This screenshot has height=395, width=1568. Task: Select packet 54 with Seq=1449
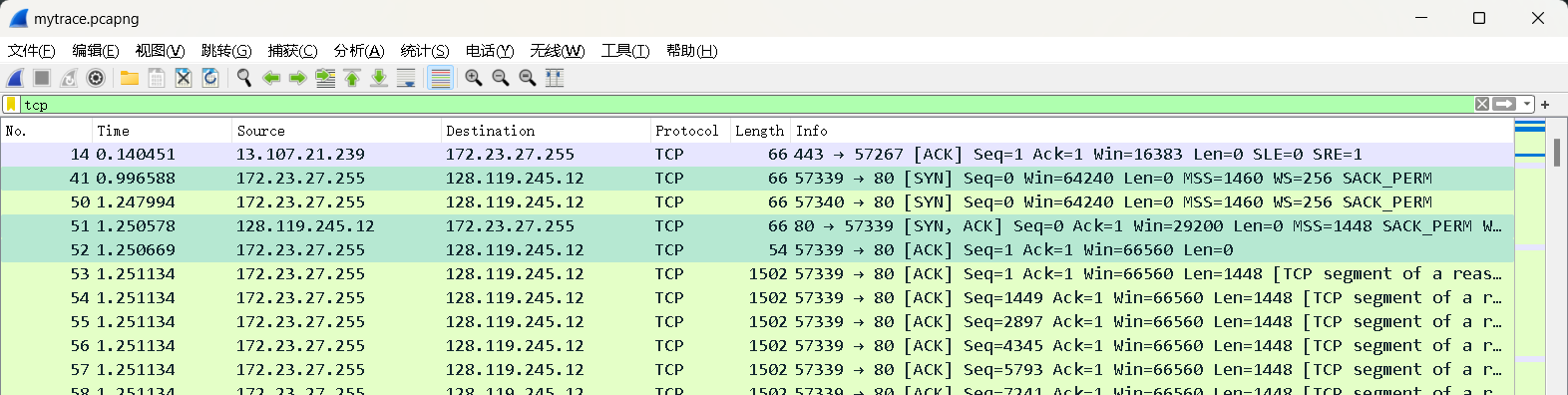coord(757,298)
